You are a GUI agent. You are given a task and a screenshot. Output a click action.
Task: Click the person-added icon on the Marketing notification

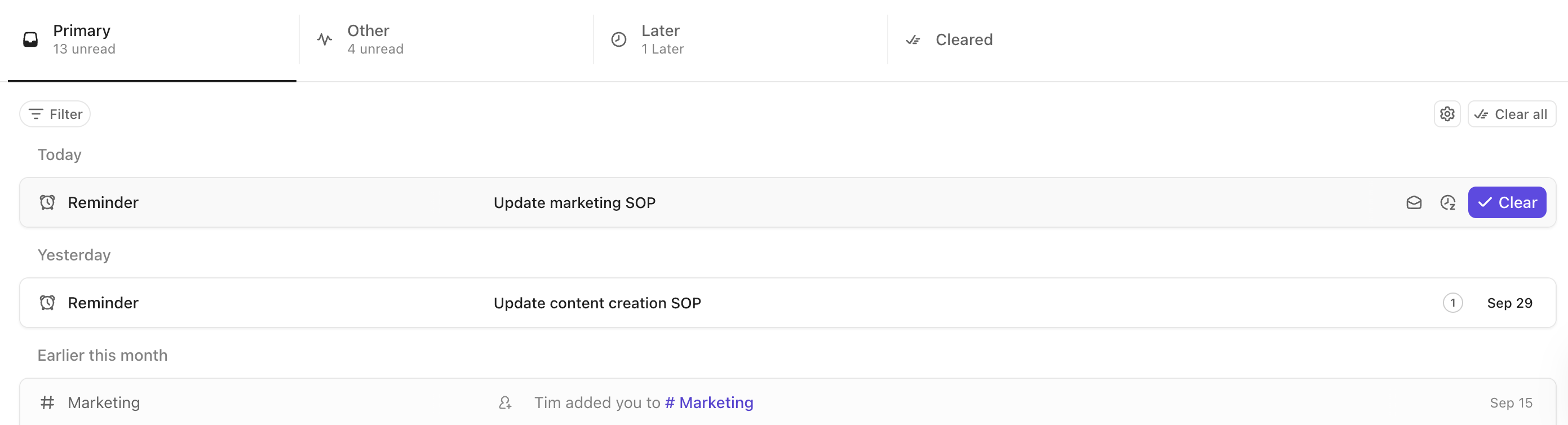504,402
